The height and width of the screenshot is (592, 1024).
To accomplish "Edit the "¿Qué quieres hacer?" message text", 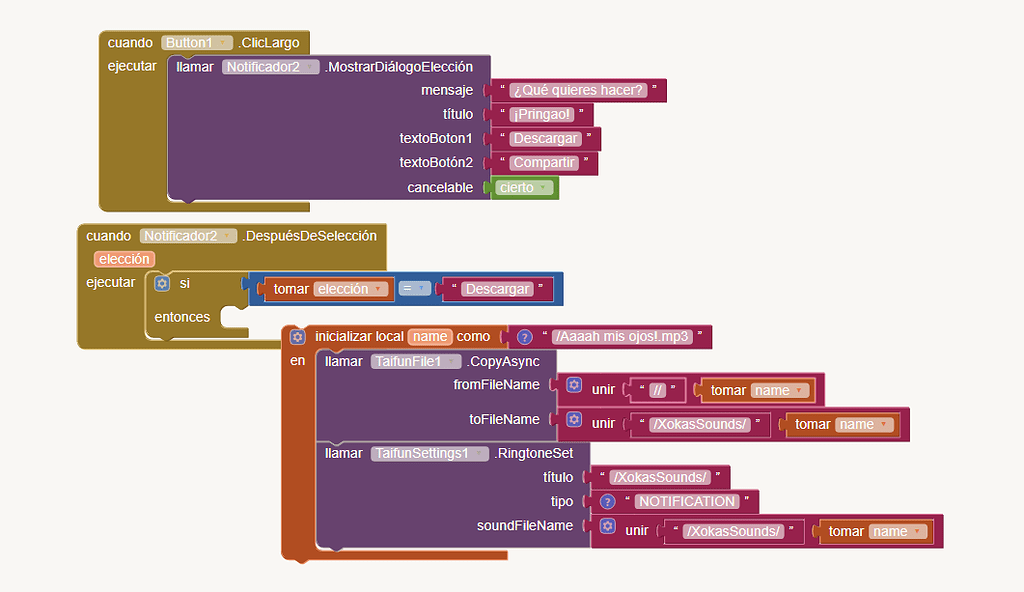I will point(578,90).
